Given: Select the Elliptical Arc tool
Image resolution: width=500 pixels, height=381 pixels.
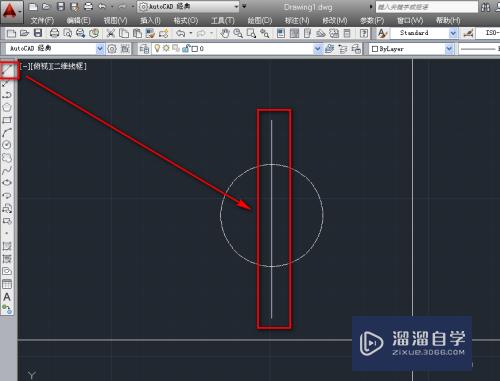Looking at the screenshot, I should (7, 195).
